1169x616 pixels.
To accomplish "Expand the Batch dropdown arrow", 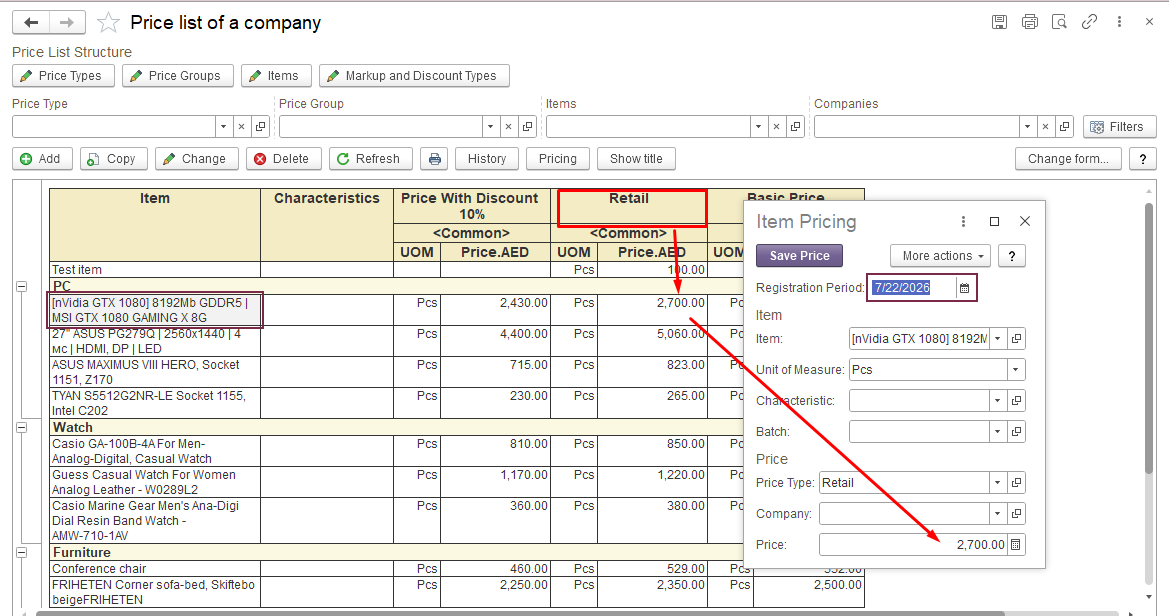I will click(998, 432).
